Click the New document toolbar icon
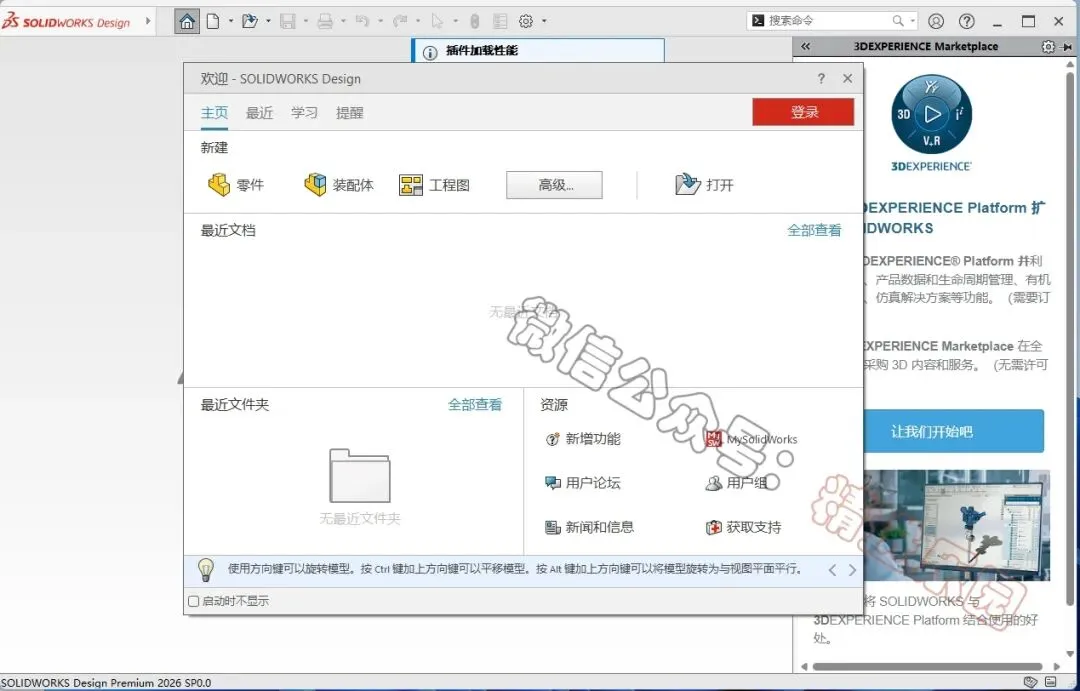The width and height of the screenshot is (1080, 691). (x=214, y=21)
